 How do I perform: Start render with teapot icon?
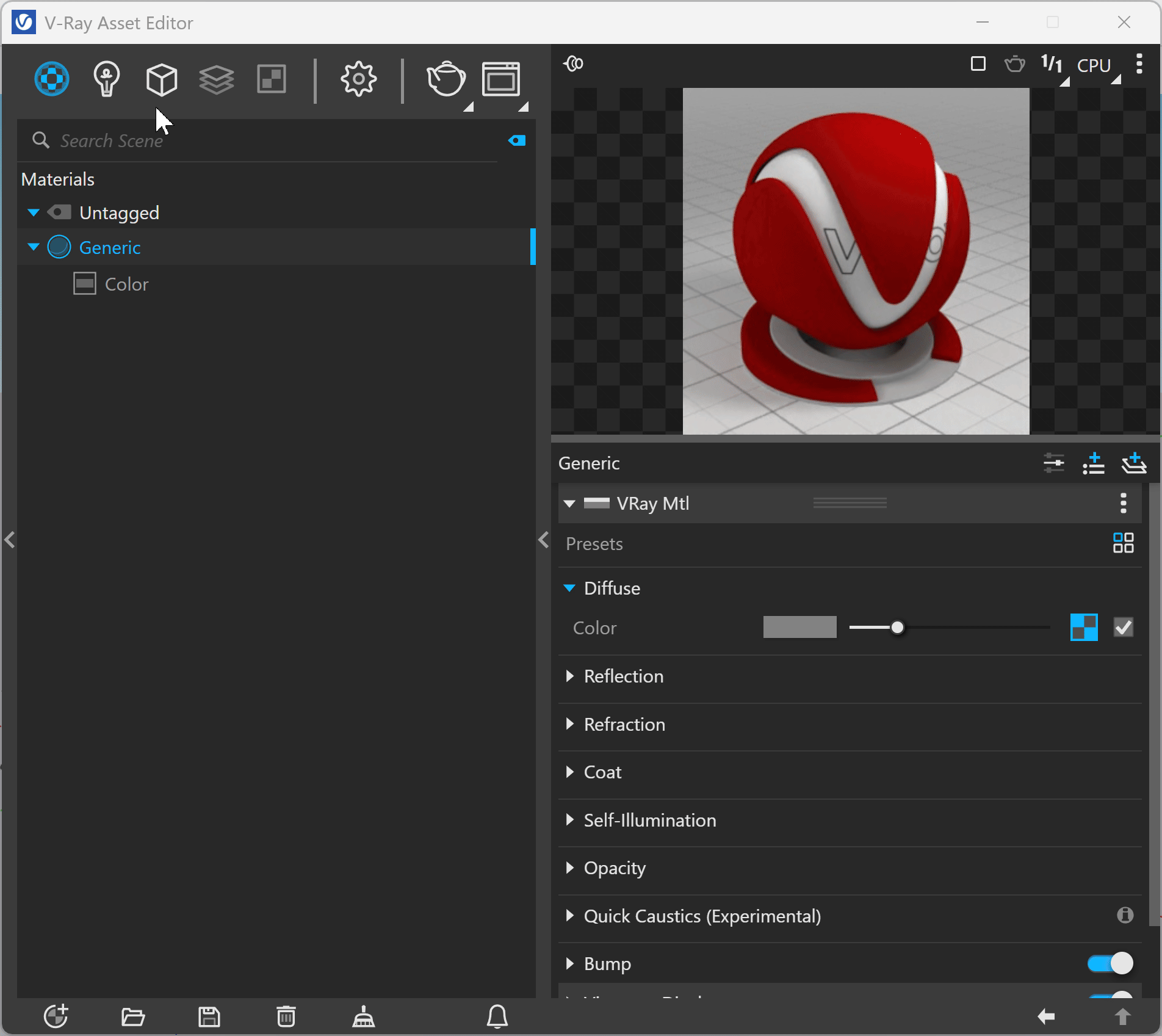point(446,79)
